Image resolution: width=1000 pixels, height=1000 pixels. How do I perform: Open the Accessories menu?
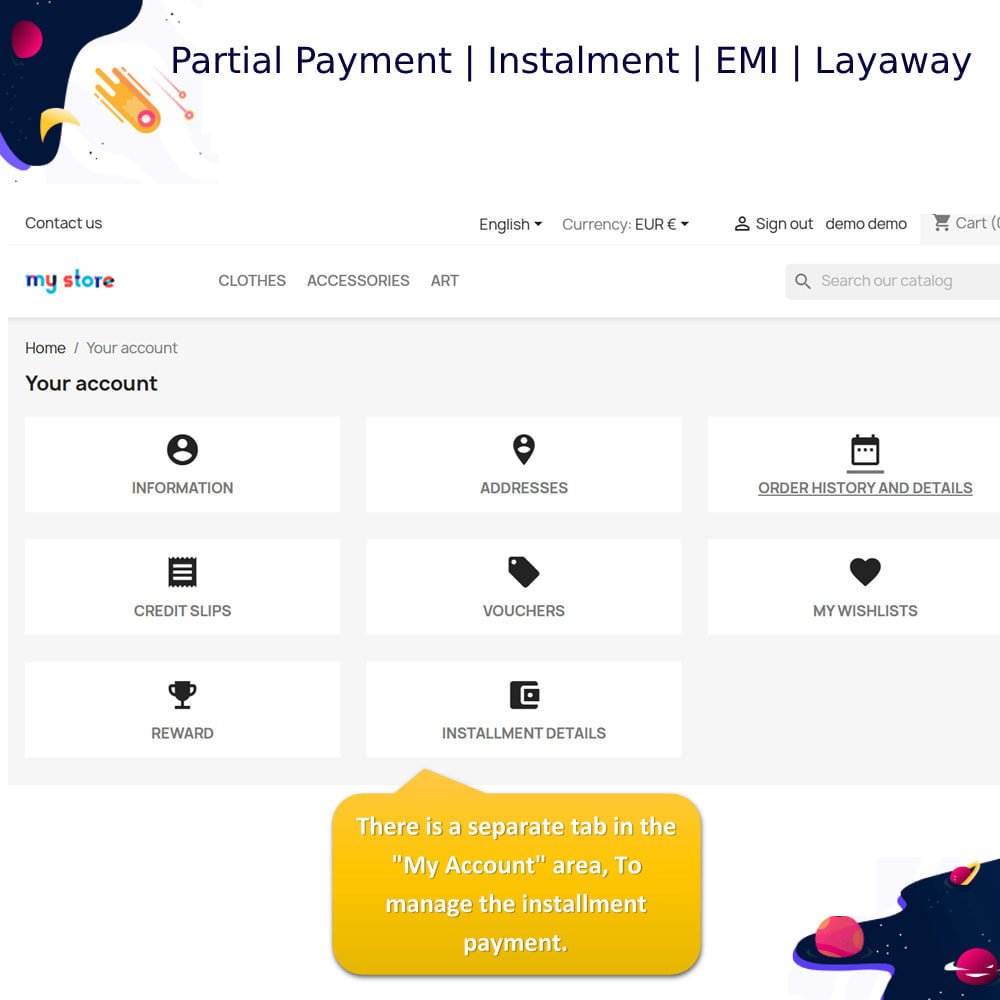coord(358,281)
